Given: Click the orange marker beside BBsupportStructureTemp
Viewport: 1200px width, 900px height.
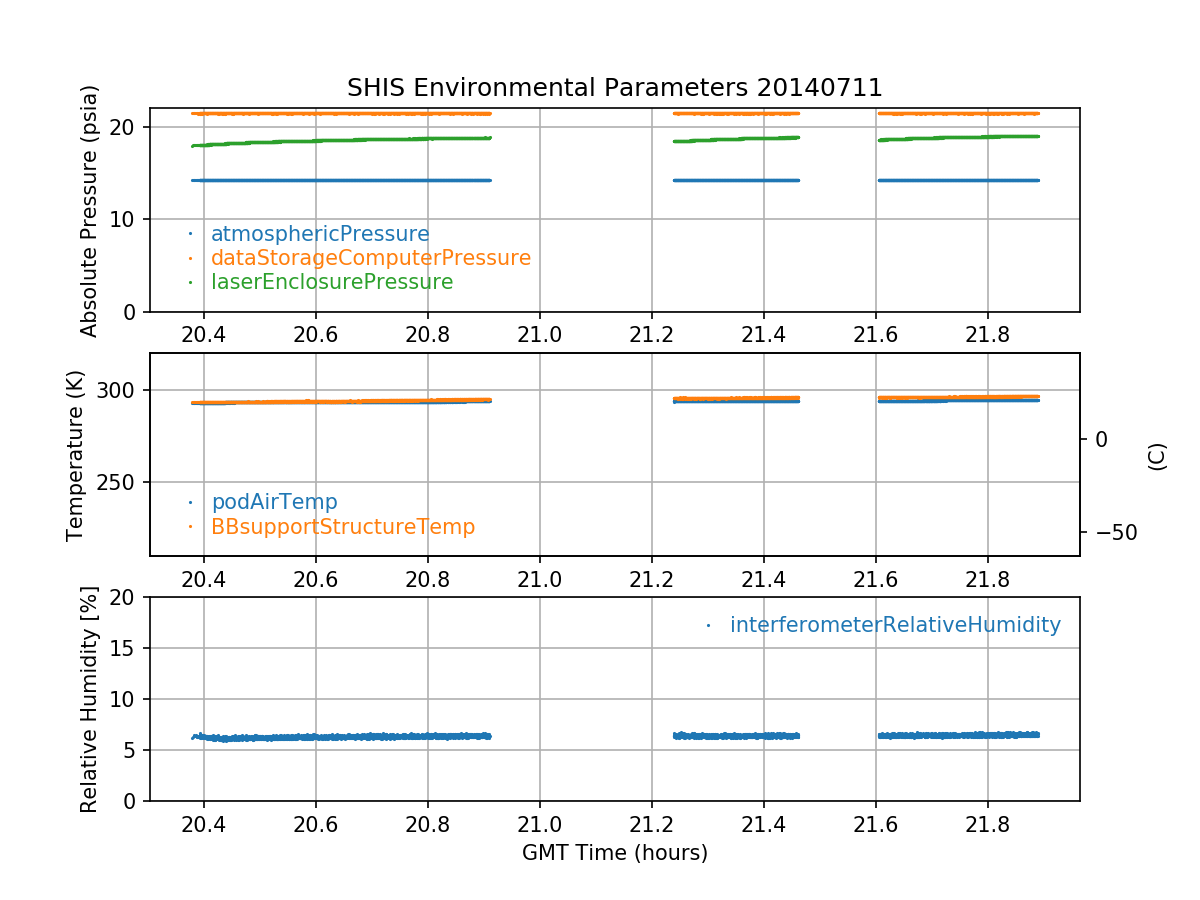Looking at the screenshot, I should pyautogui.click(x=190, y=526).
